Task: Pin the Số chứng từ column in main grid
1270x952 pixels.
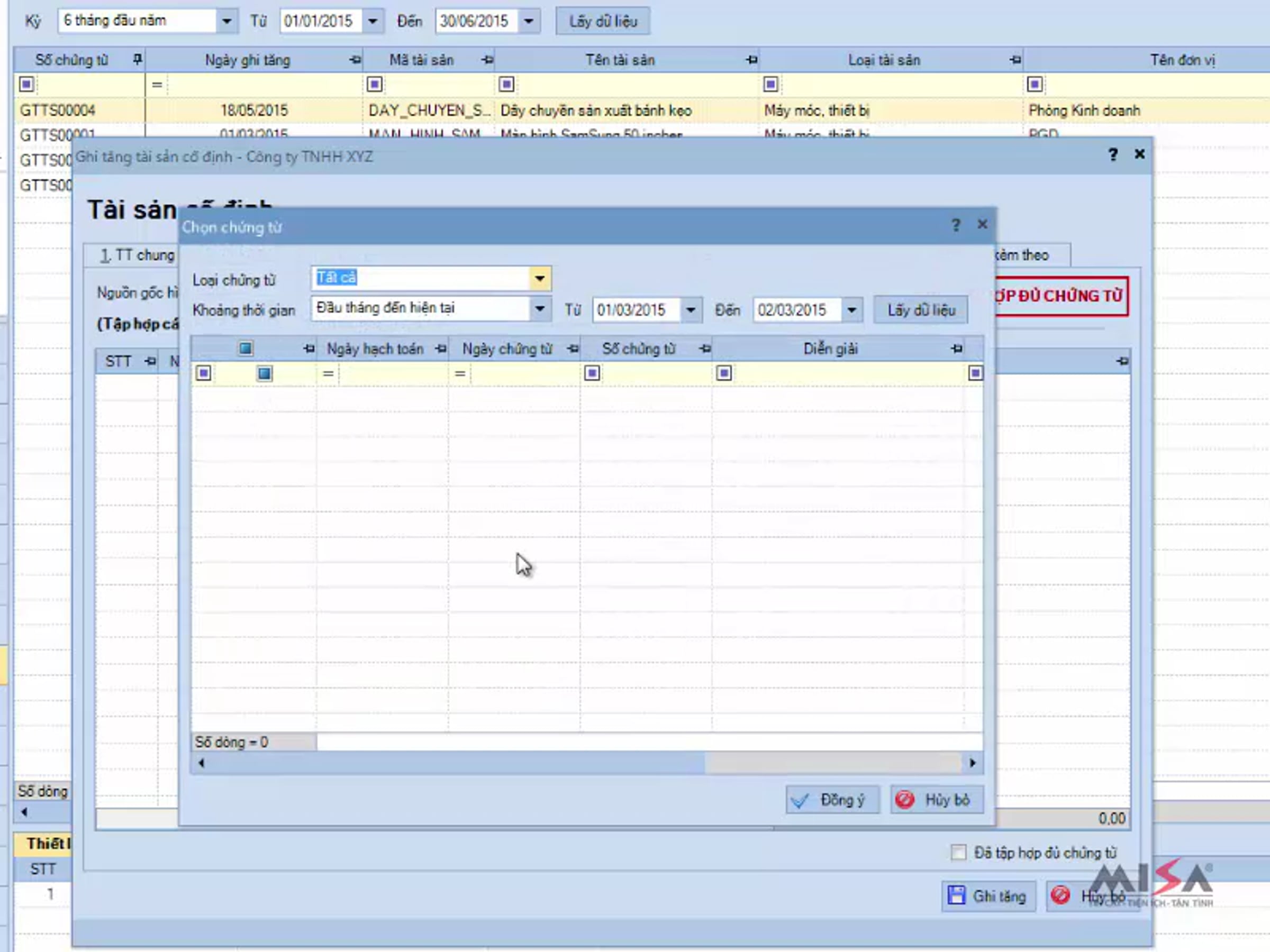Action: tap(137, 60)
